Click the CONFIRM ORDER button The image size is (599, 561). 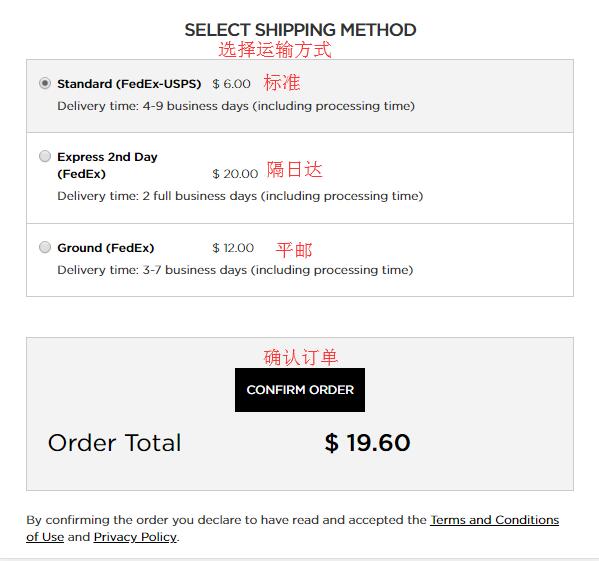300,390
